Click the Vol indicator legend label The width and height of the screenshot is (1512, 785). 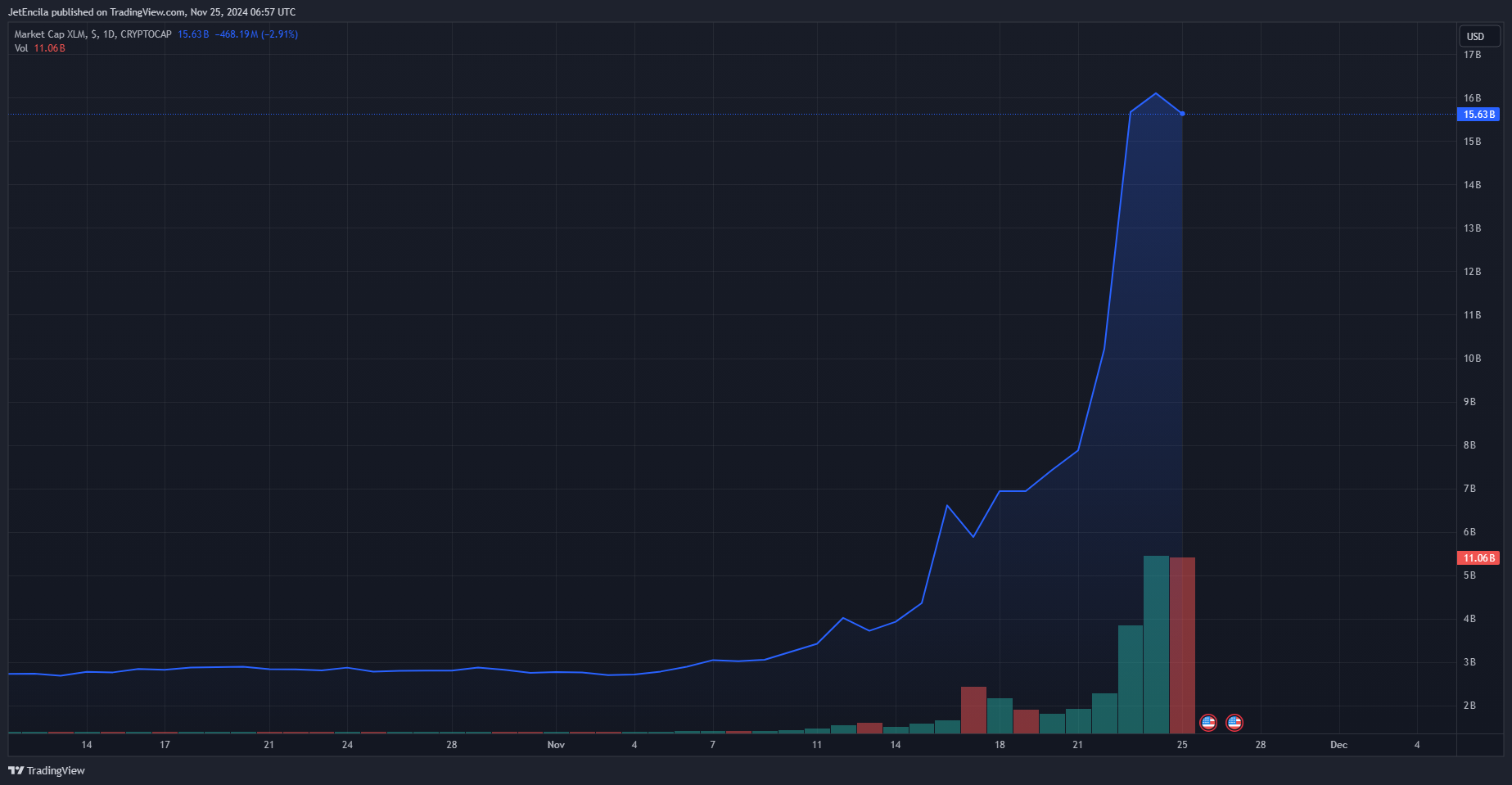(x=21, y=48)
